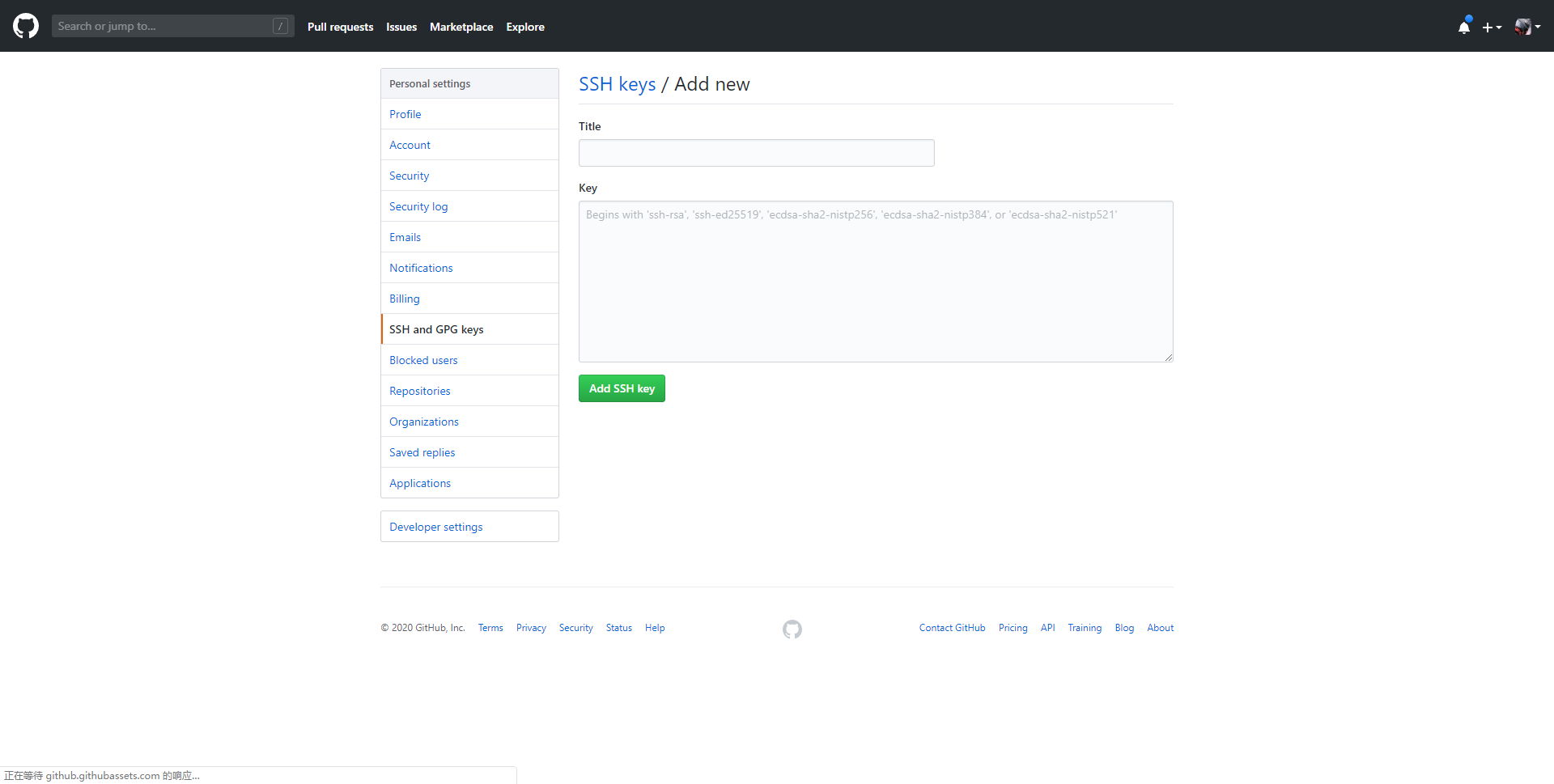Open the Training footer link
The image size is (1554, 784).
coord(1085,628)
